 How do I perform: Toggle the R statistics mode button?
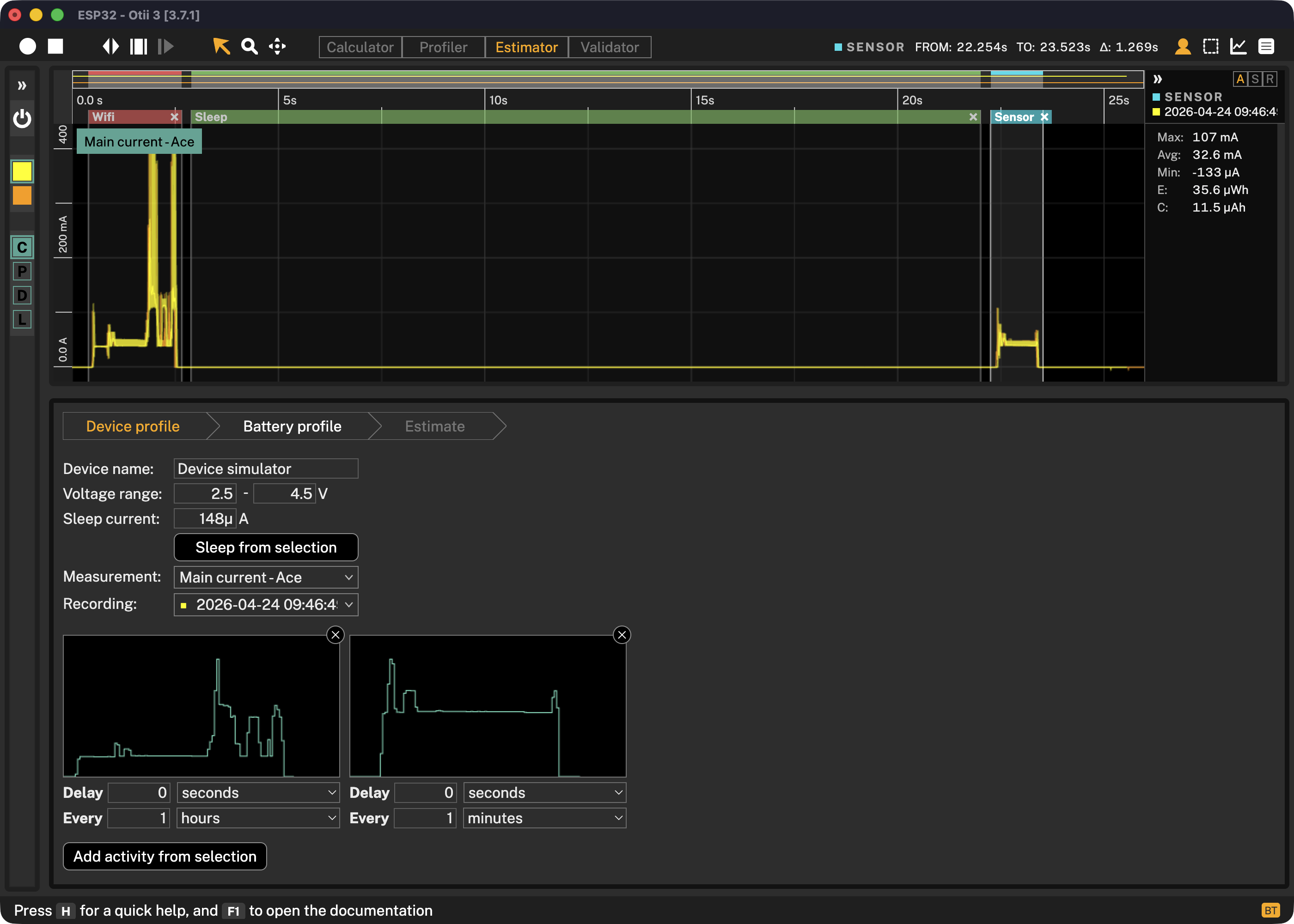(1270, 79)
